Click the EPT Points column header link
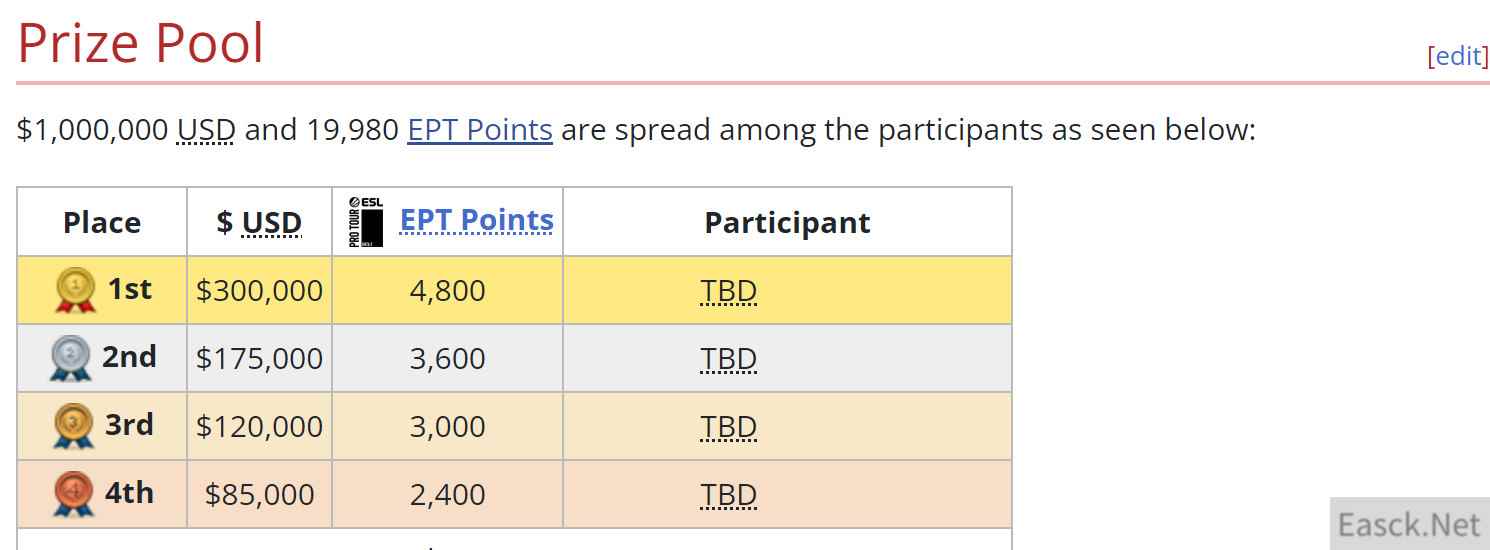Image resolution: width=1490 pixels, height=550 pixels. [x=476, y=220]
